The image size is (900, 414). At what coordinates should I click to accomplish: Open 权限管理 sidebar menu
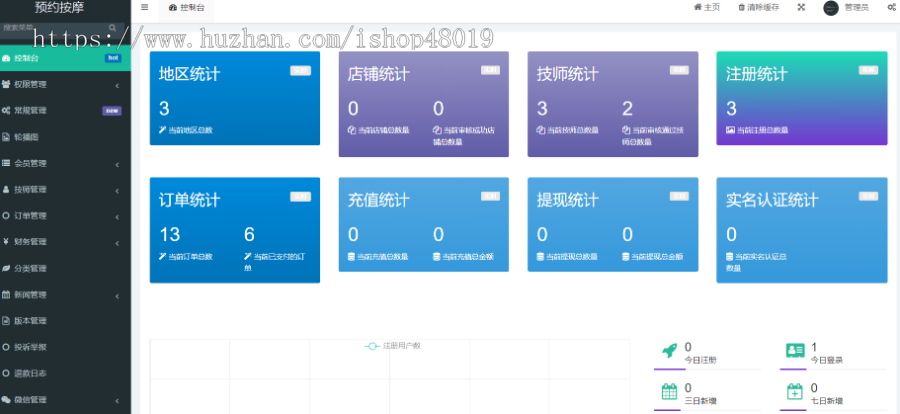pos(65,84)
